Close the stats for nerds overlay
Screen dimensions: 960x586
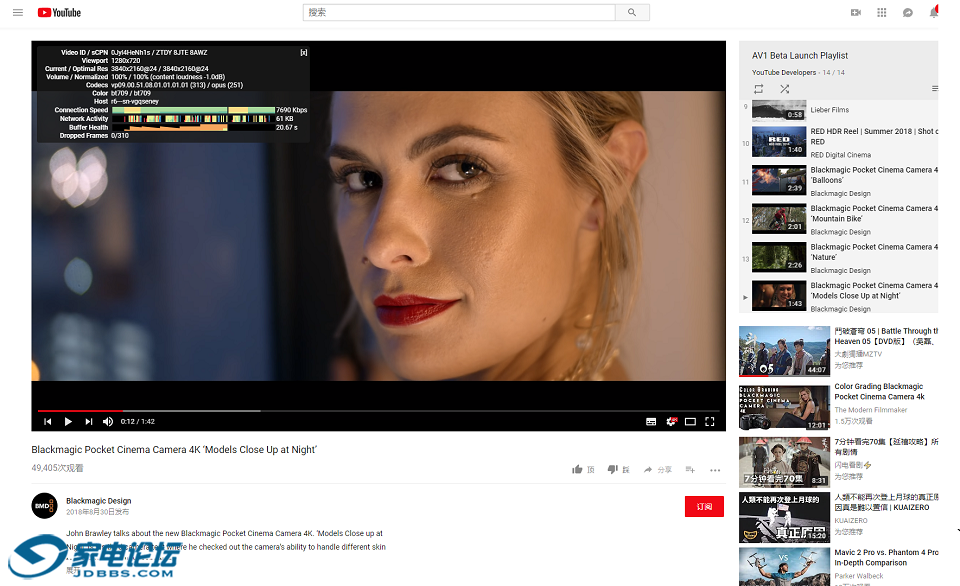(303, 52)
